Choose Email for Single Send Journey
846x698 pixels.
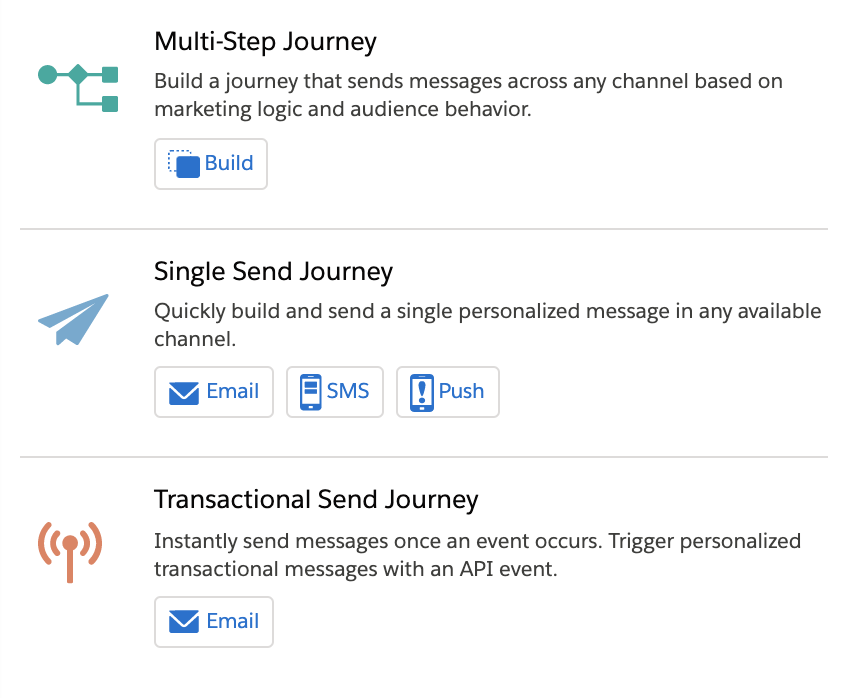(x=214, y=392)
